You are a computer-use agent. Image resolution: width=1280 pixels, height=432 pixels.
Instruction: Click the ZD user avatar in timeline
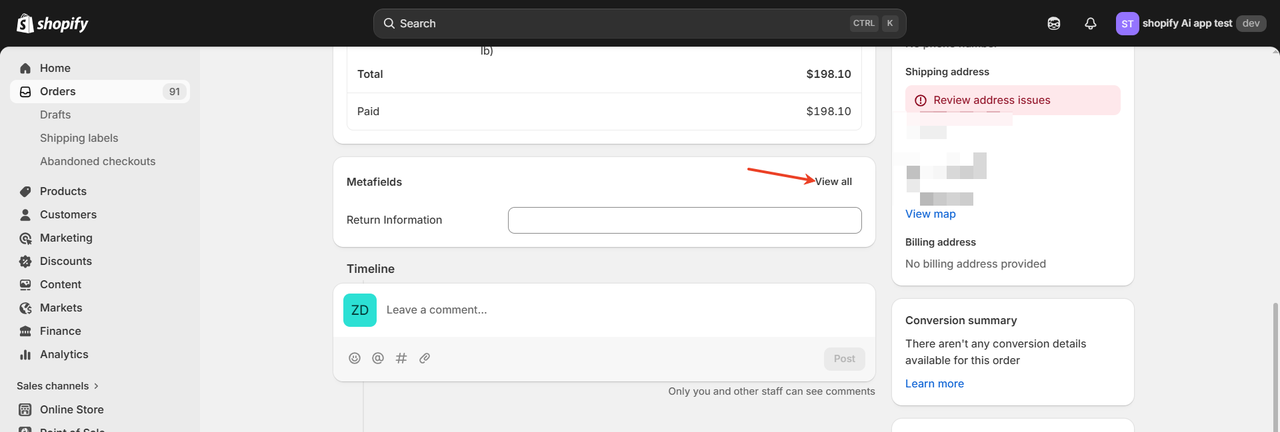360,310
